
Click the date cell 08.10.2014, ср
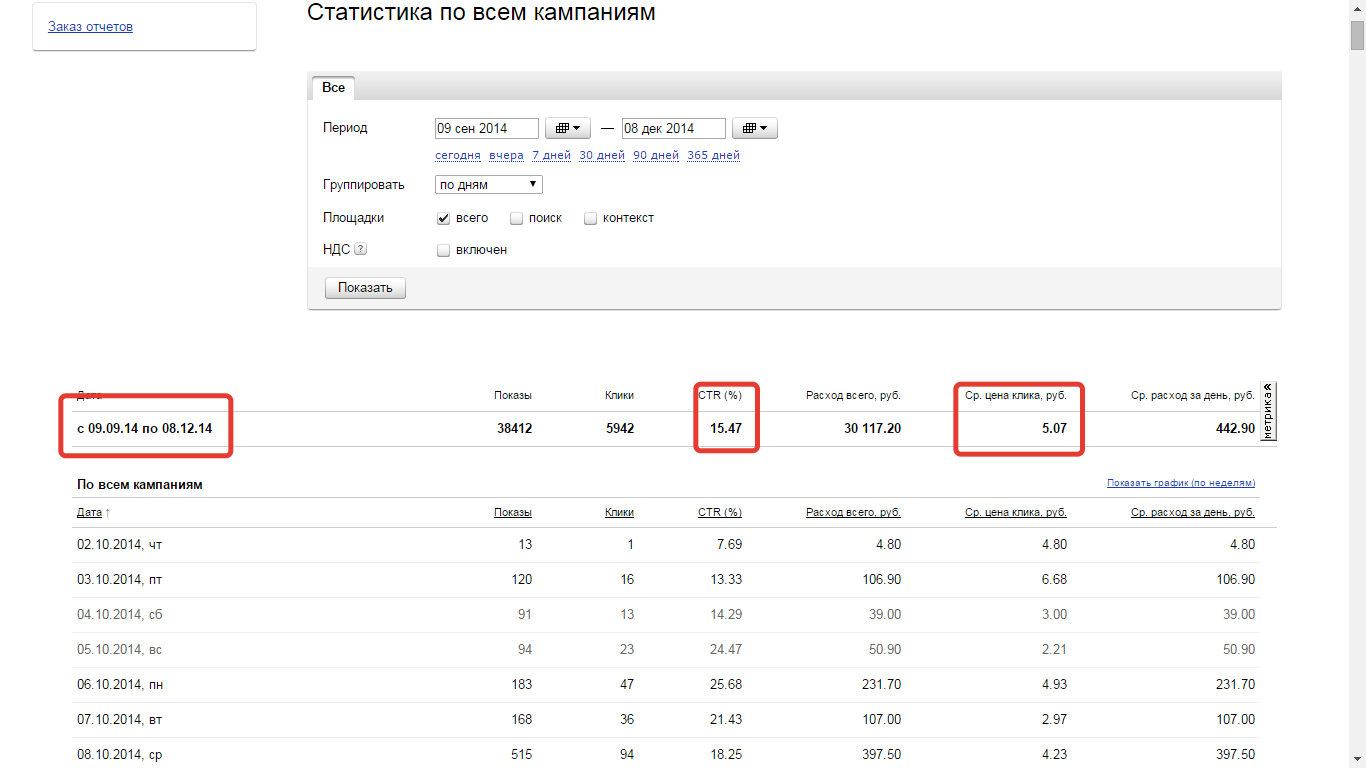119,755
